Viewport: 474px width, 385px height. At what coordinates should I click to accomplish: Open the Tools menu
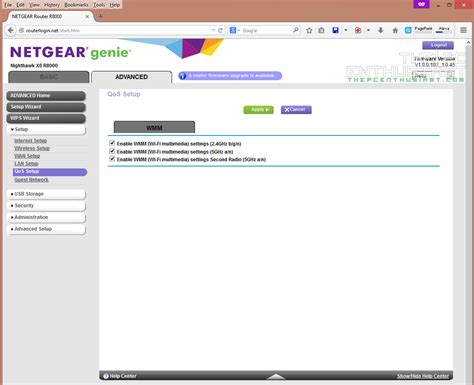pos(99,5)
